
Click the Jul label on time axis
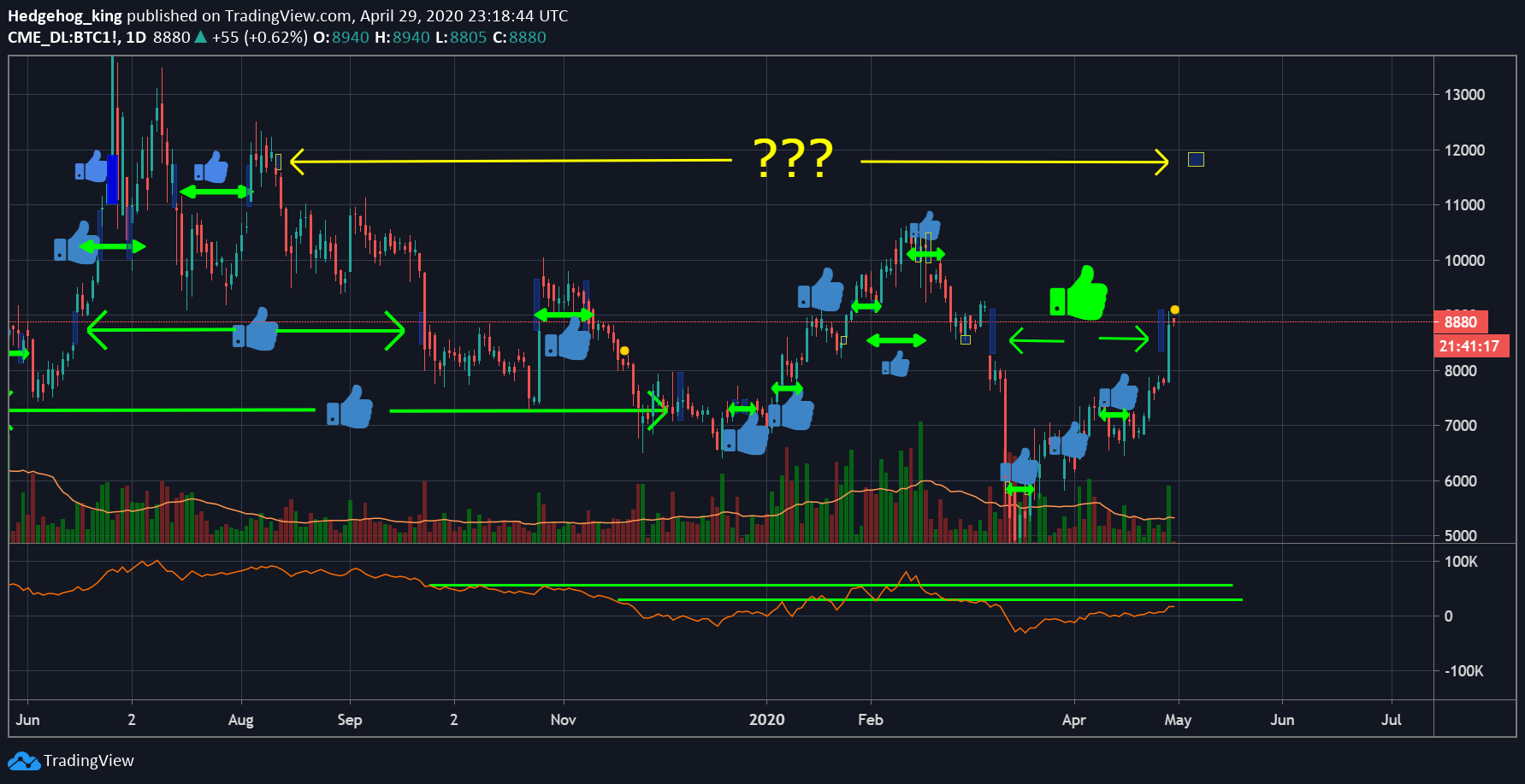click(1392, 720)
